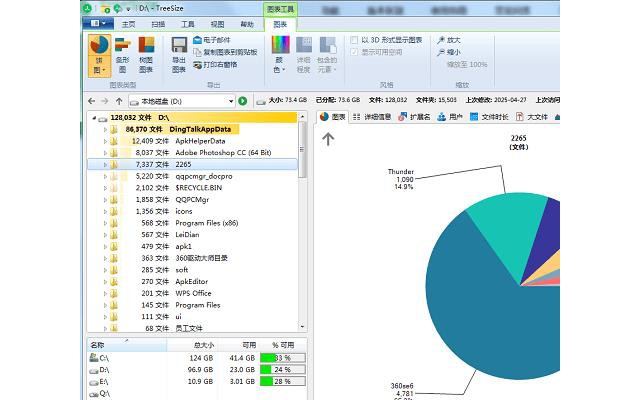Click the detail level (详细程度) icon
This screenshot has height=400, width=640.
point(304,55)
